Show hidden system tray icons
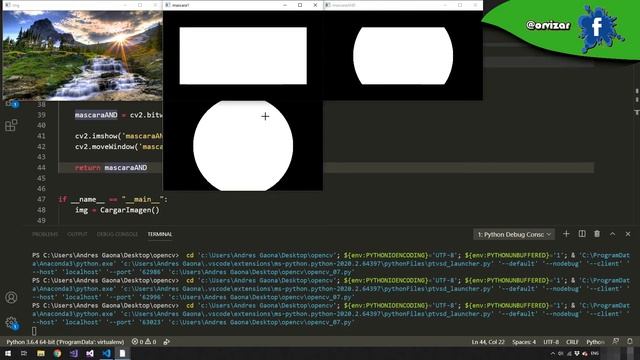Image resolution: width=640 pixels, height=360 pixels. [553, 353]
